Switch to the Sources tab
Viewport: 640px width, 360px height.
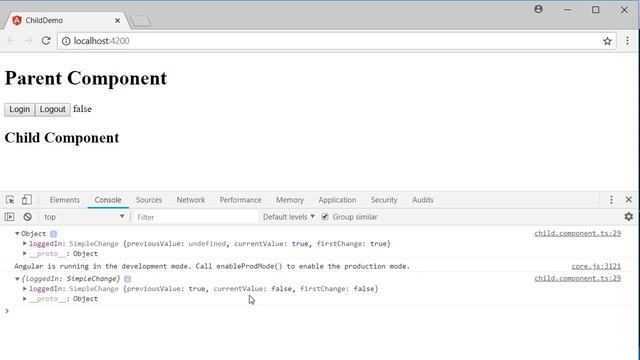point(149,200)
